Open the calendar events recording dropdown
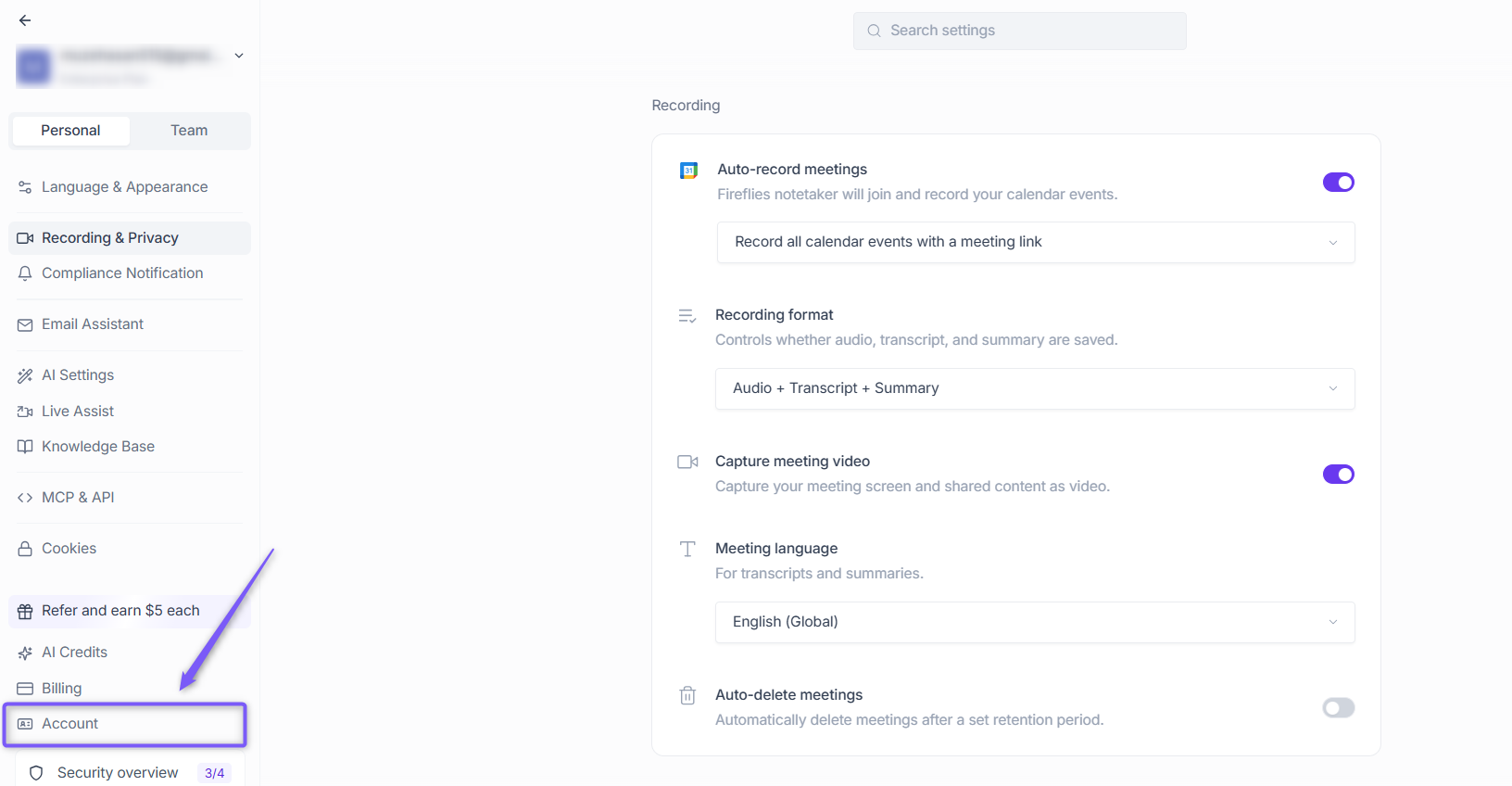Image resolution: width=1512 pixels, height=786 pixels. (x=1036, y=242)
